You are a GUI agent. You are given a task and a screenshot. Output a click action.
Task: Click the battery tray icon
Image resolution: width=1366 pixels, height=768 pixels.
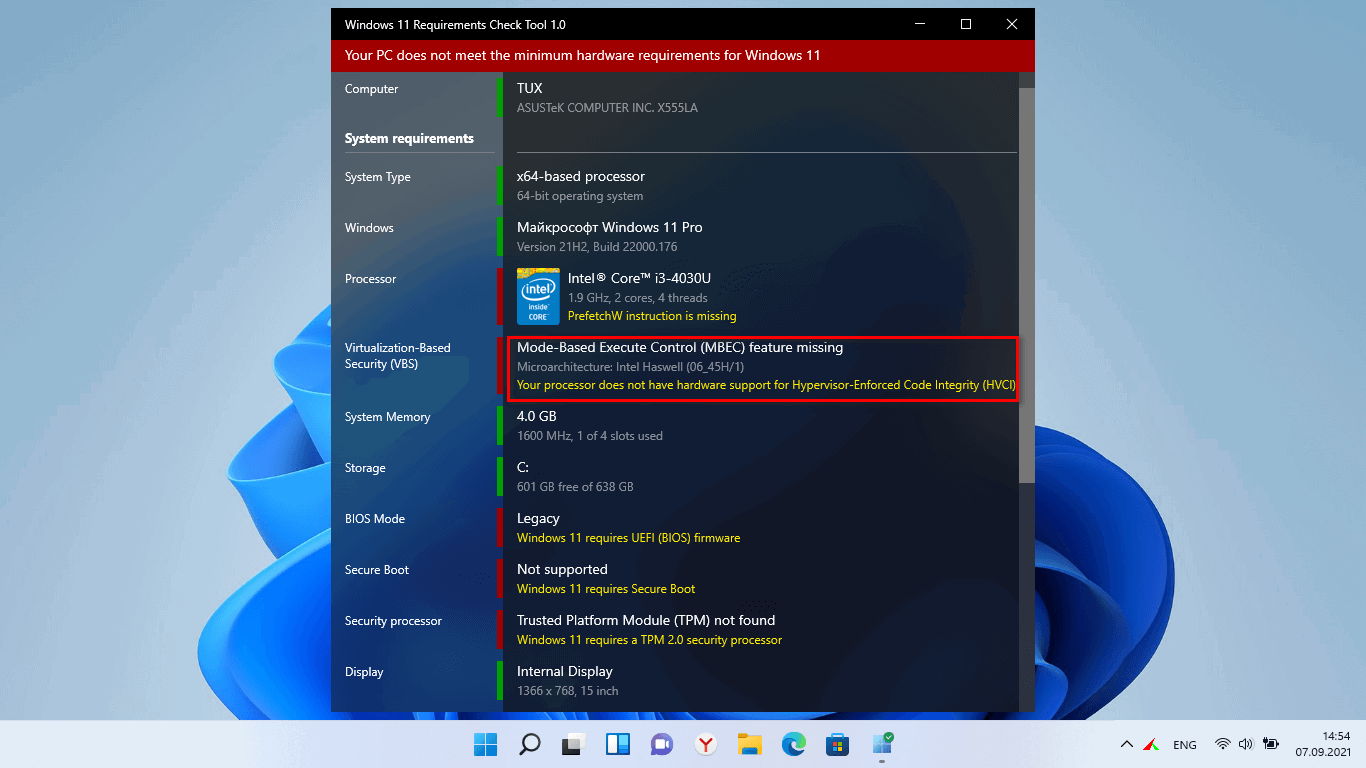click(1271, 744)
